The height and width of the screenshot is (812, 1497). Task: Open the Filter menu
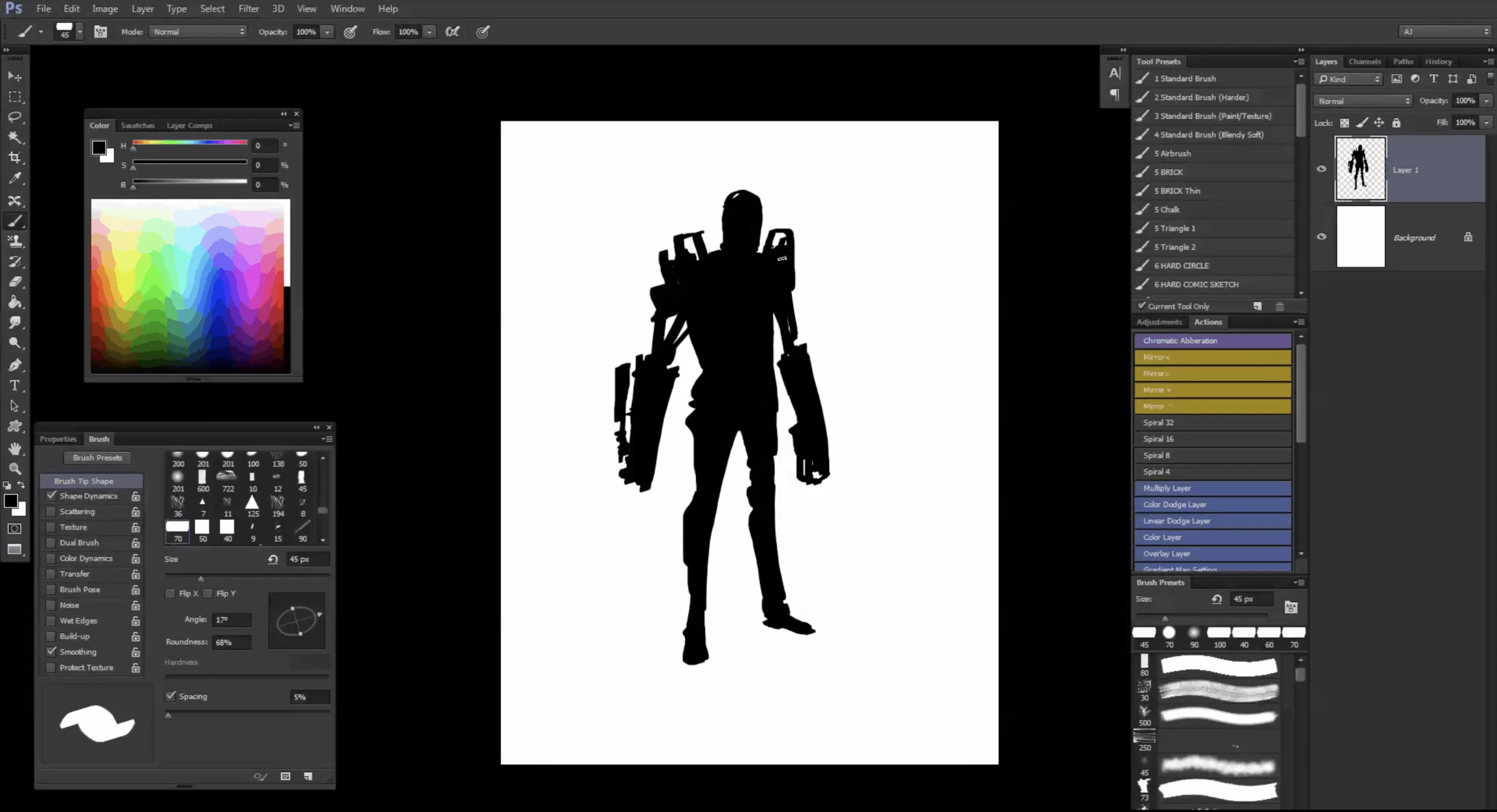[x=248, y=9]
